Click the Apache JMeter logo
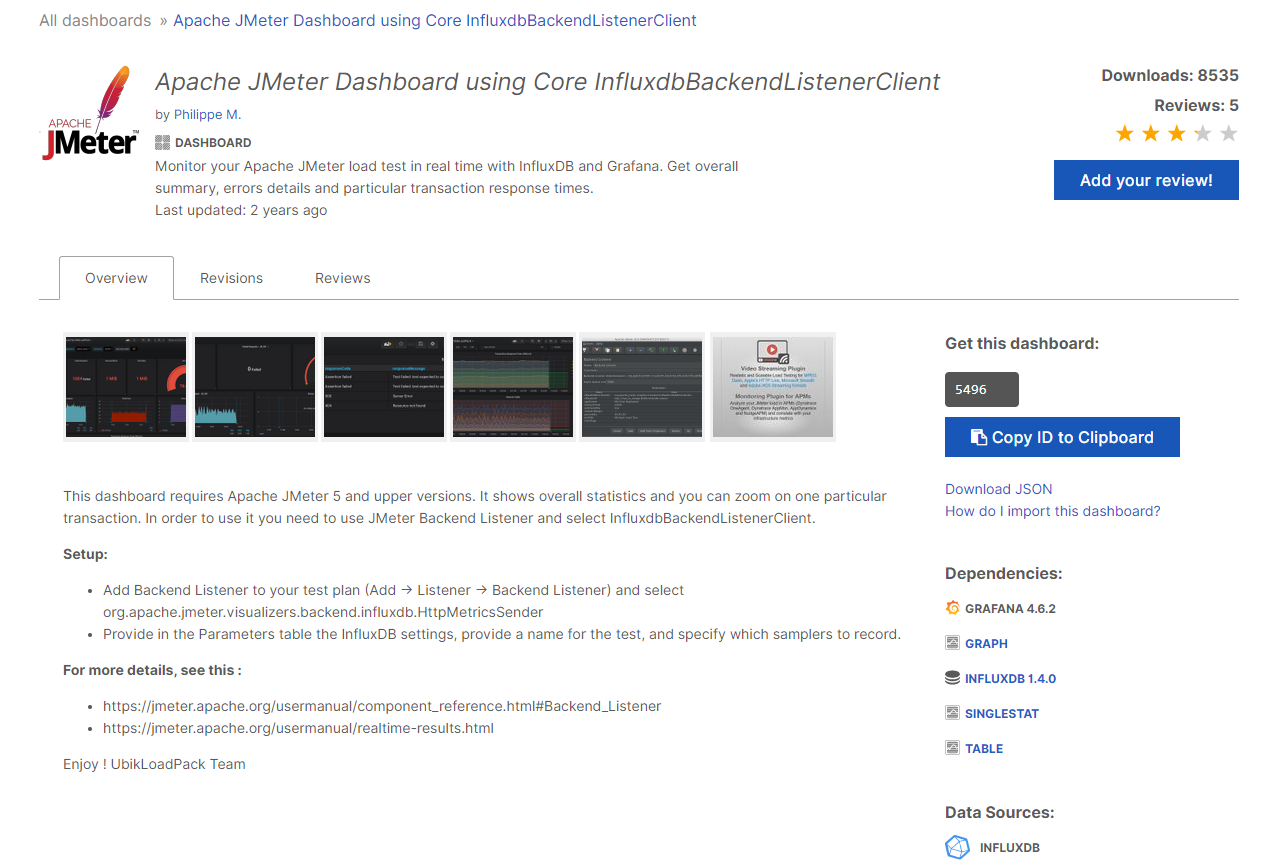Screen dimensions: 1273x866 90,113
